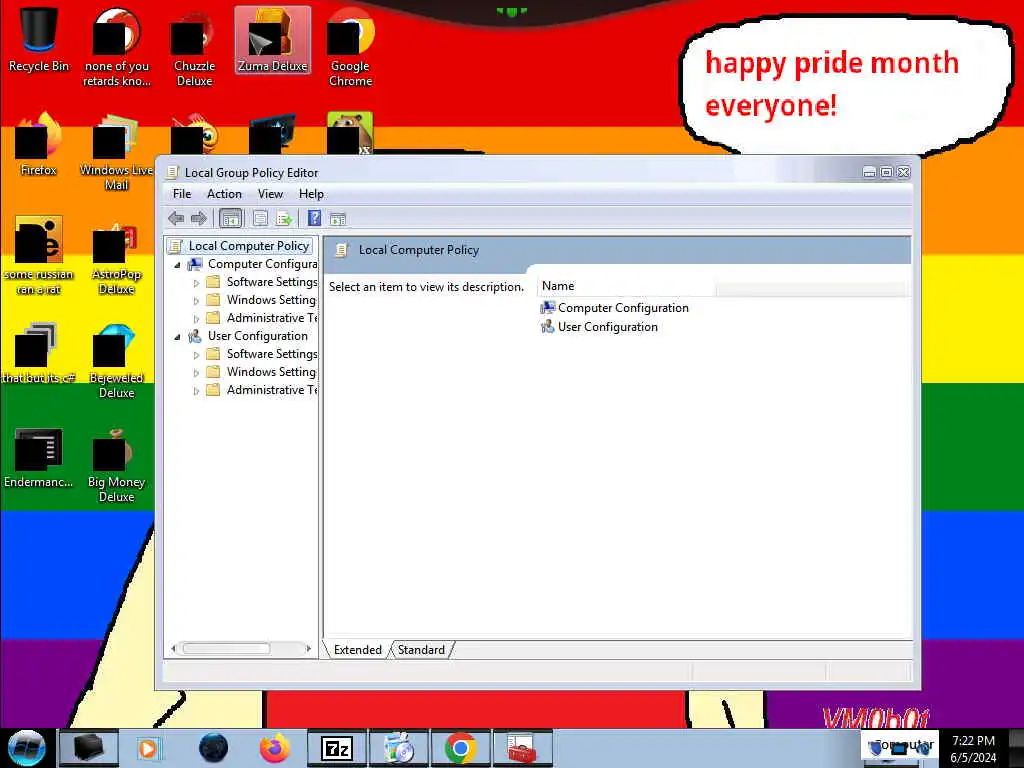Select User Configuration in the right list
The height and width of the screenshot is (768, 1024).
[599, 327]
